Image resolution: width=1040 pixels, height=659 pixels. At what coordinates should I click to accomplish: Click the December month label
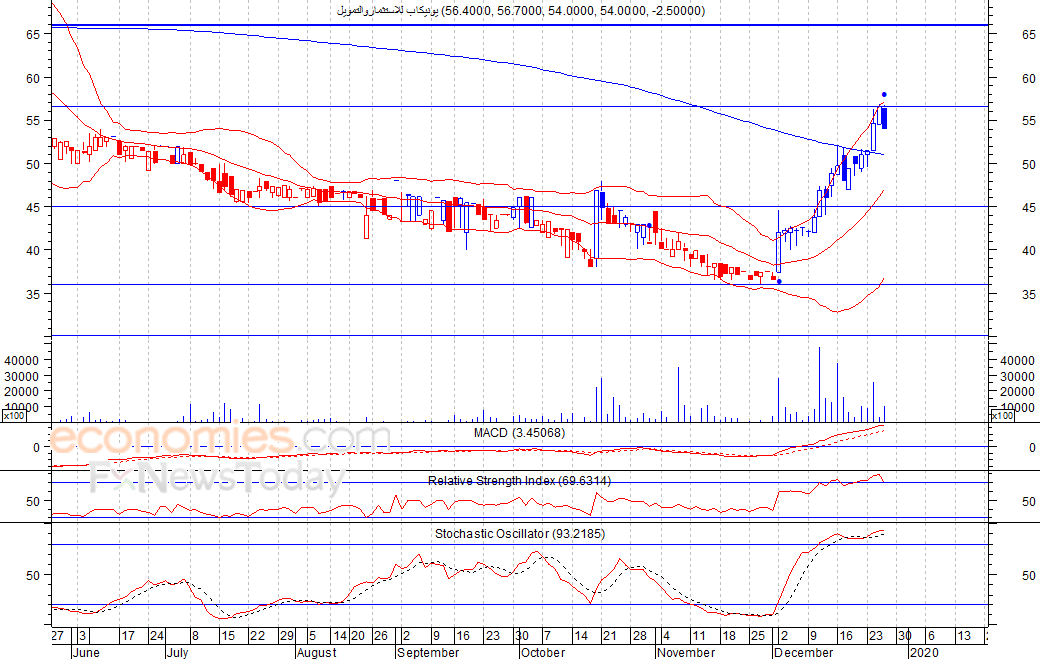pos(803,652)
